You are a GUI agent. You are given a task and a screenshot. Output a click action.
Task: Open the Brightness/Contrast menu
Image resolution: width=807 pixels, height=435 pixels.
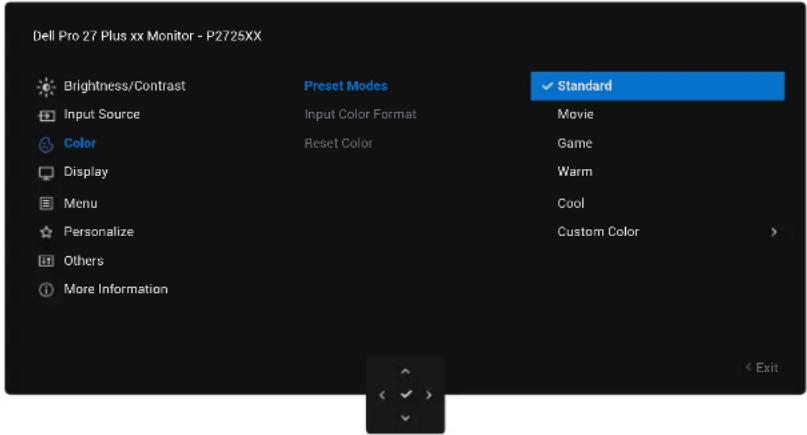(124, 86)
